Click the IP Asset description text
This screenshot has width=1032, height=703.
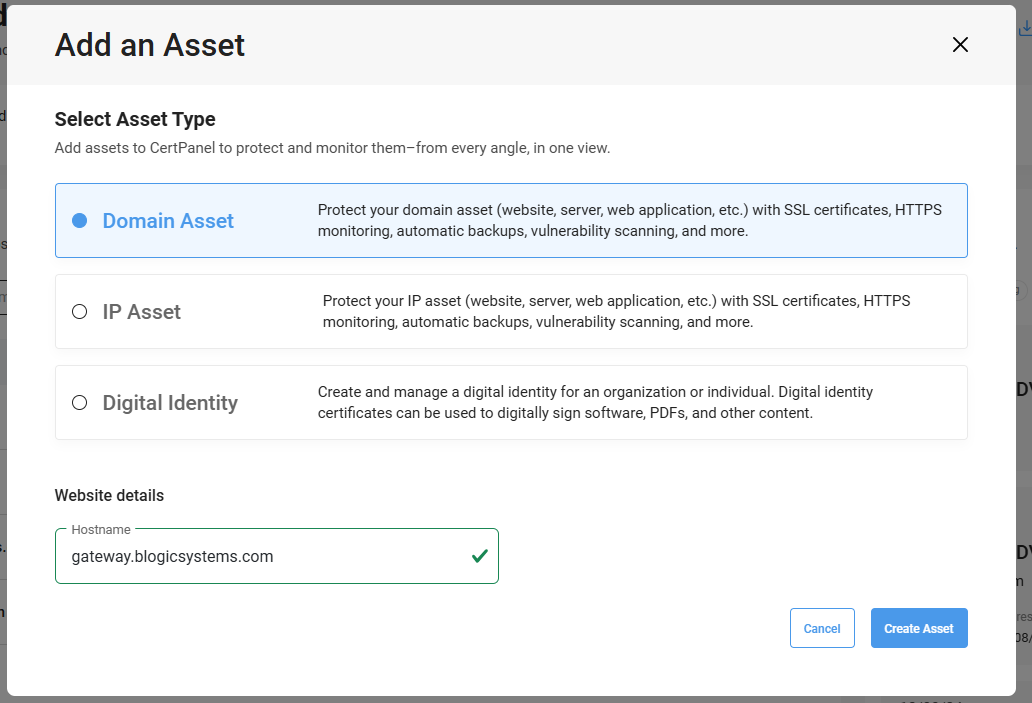coord(616,312)
